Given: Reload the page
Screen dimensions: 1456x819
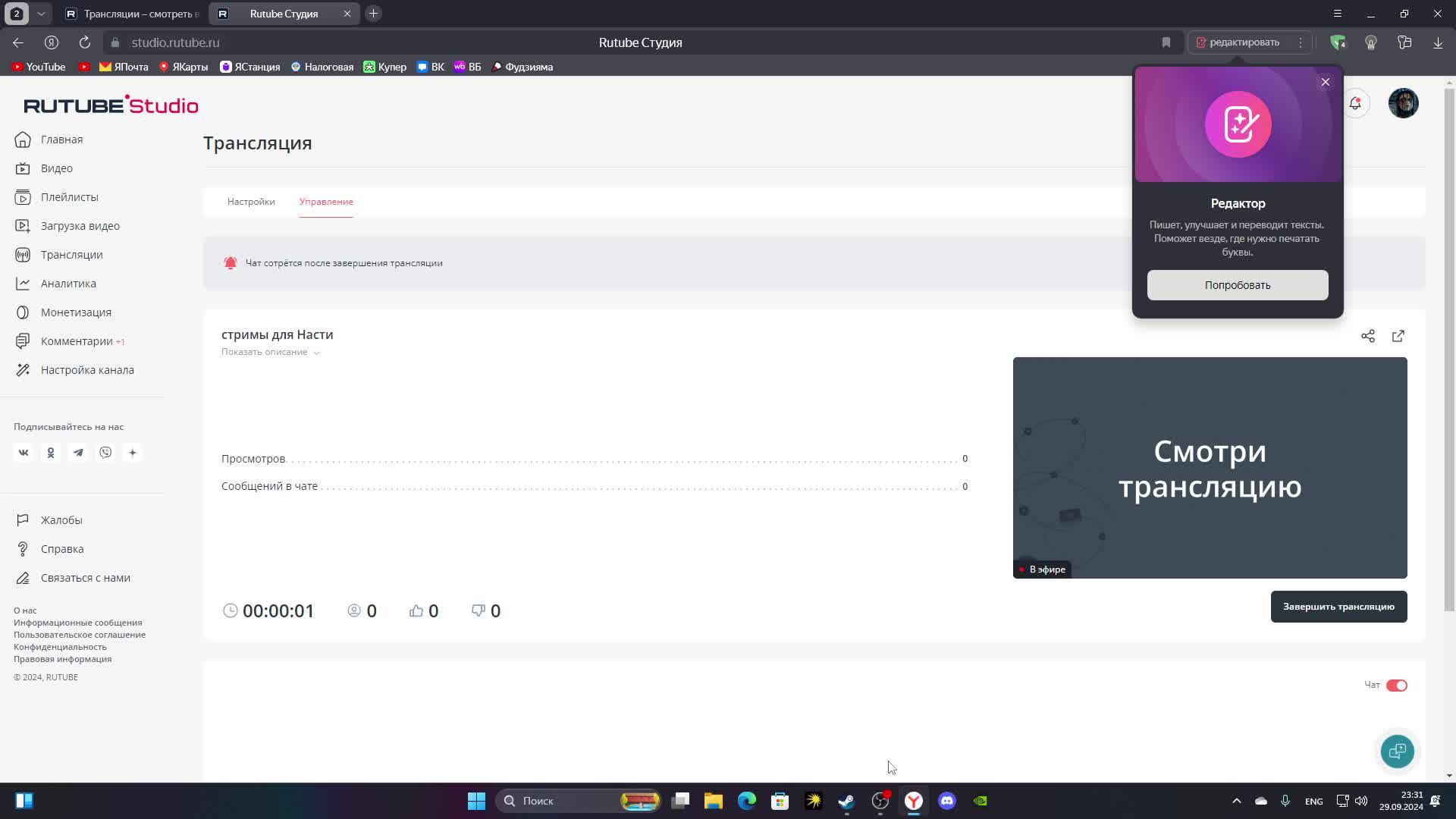Looking at the screenshot, I should tap(85, 42).
